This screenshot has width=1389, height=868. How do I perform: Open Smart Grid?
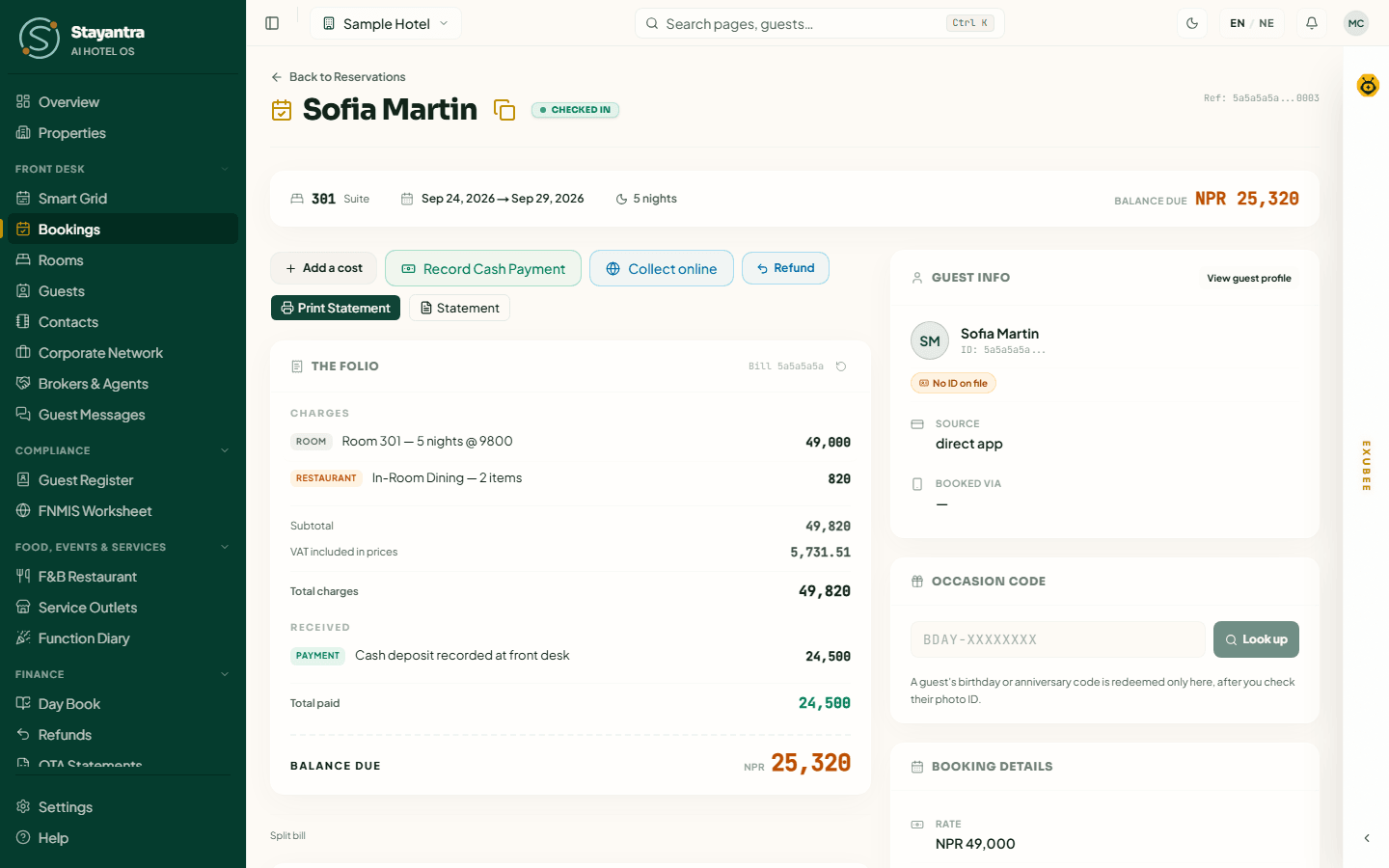point(123,199)
